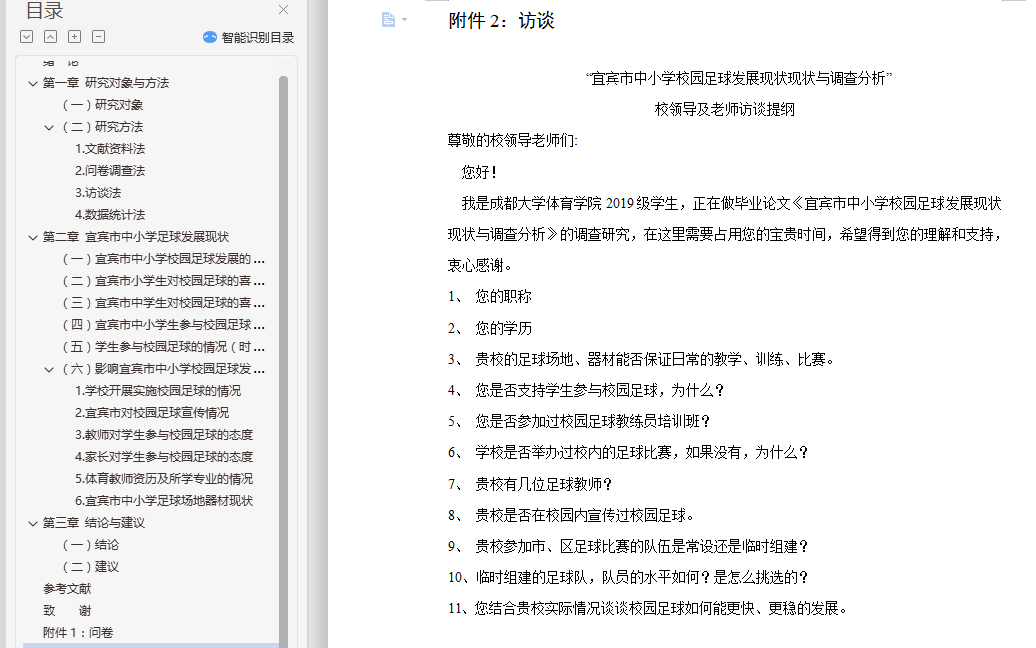Image resolution: width=1036 pixels, height=648 pixels.
Task: Jump to 第三章 结论与建议
Action: coord(94,523)
